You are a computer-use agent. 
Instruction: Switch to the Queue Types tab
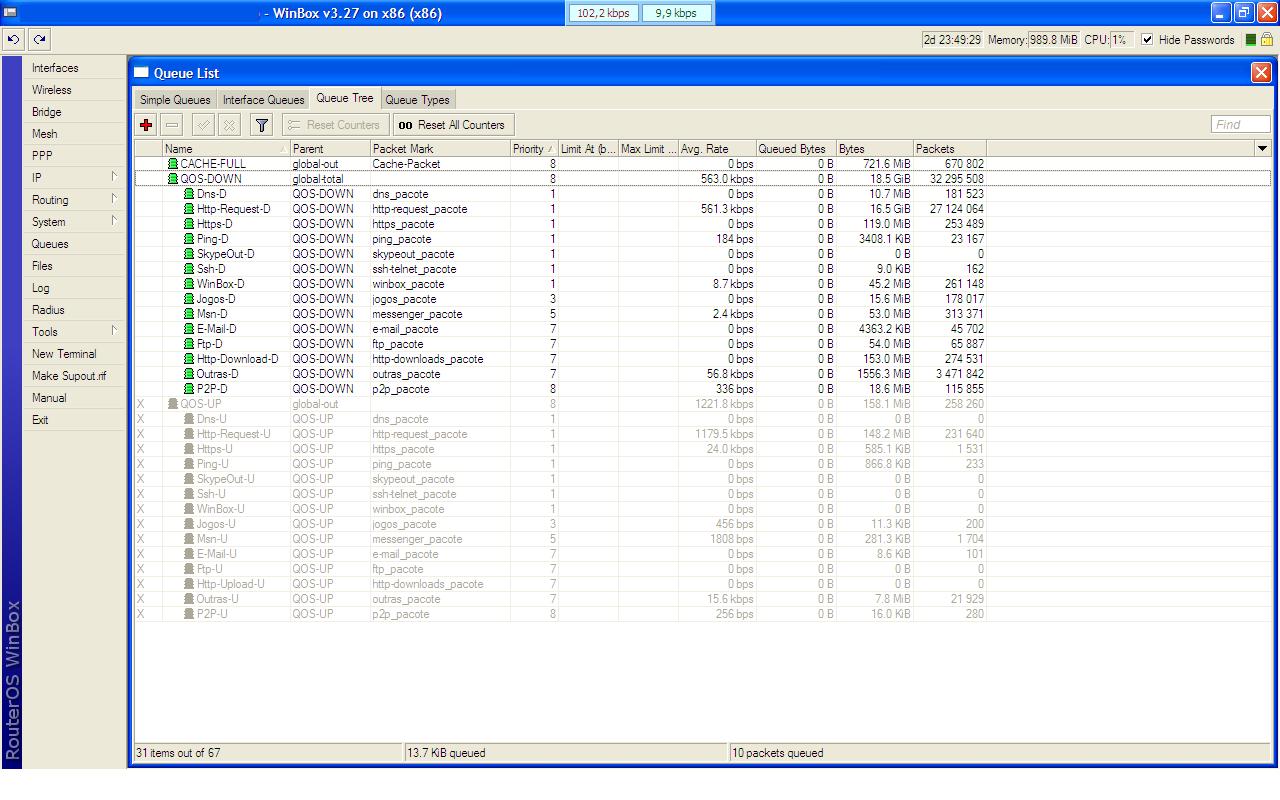(417, 100)
